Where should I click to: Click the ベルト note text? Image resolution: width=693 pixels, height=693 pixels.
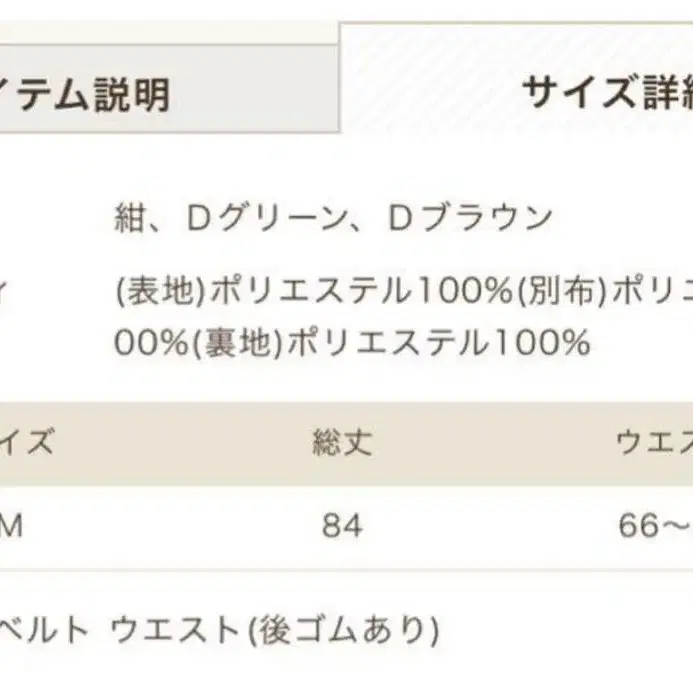pos(44,629)
